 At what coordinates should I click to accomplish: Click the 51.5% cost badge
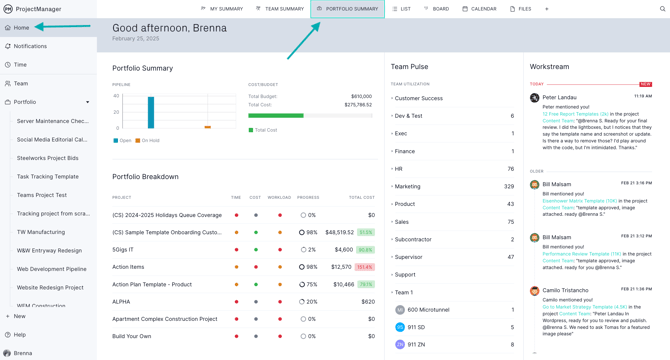pyautogui.click(x=365, y=232)
